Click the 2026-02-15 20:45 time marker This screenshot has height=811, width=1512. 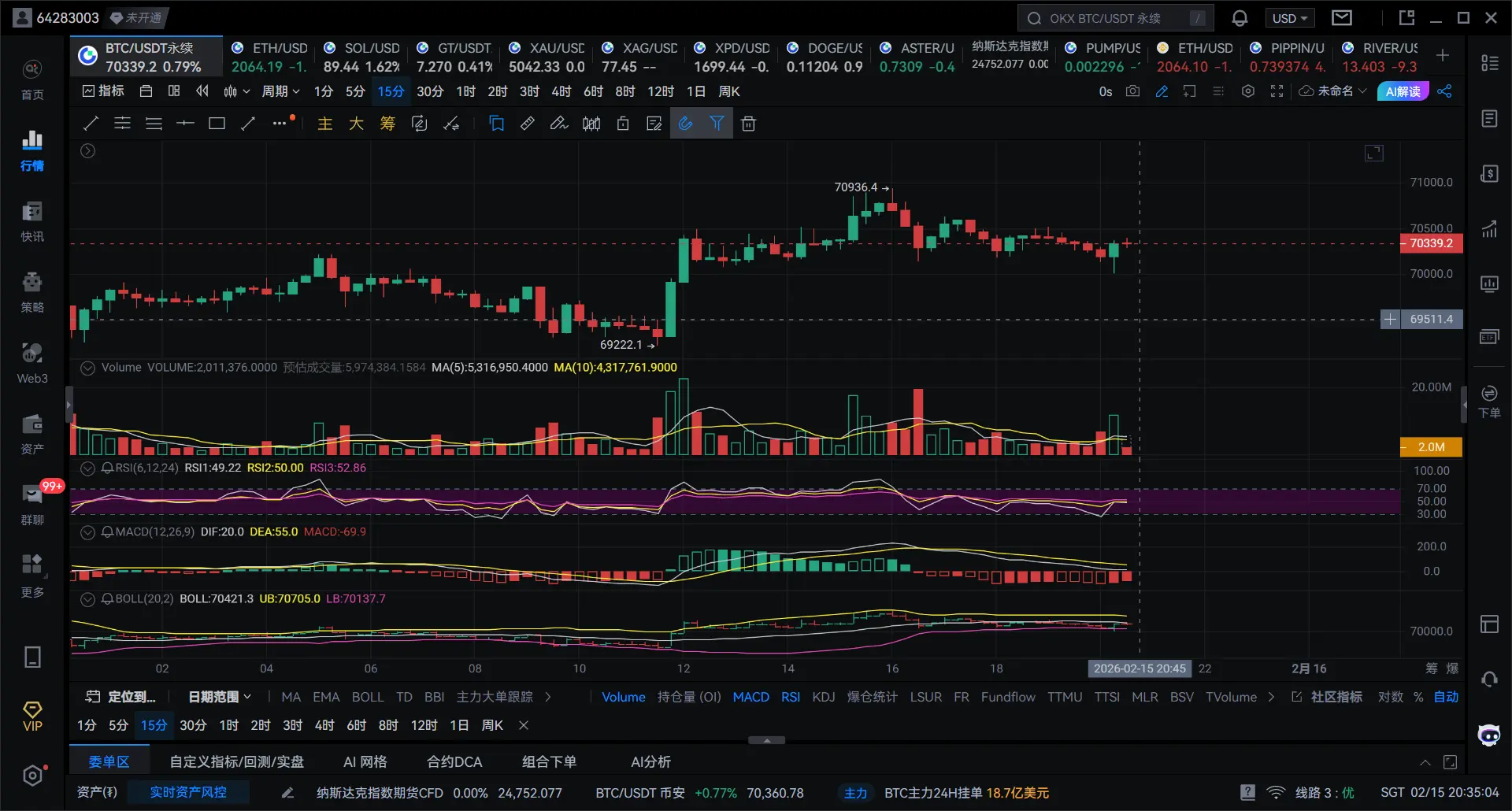(x=1140, y=668)
